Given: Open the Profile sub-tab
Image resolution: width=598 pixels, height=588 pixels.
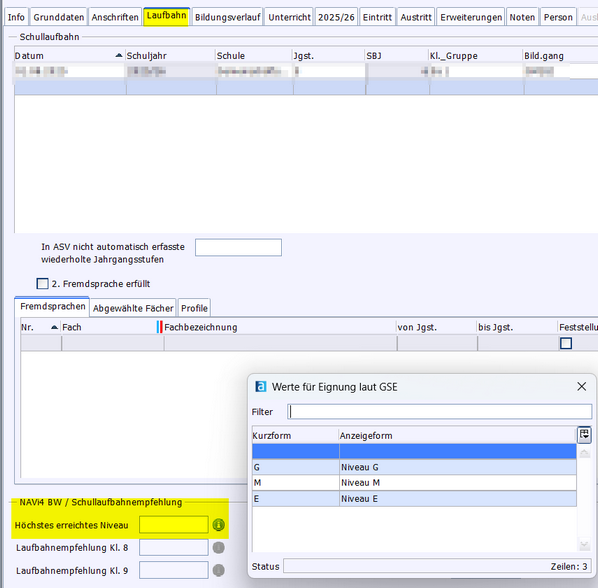Looking at the screenshot, I should click(x=194, y=308).
